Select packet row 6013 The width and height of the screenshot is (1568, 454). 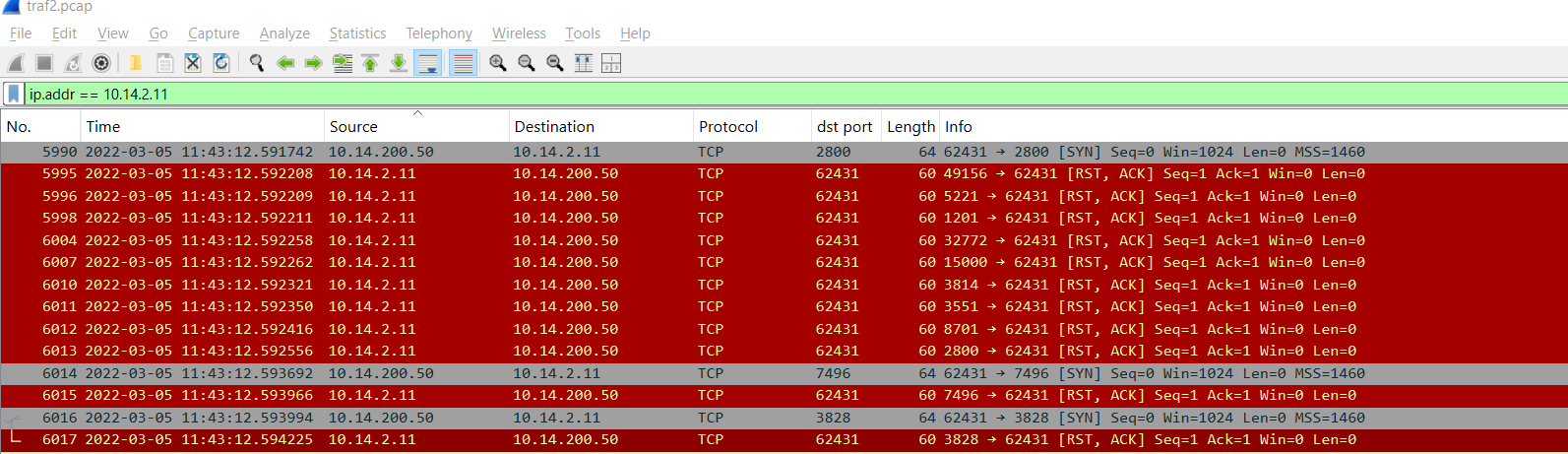pyautogui.click(x=784, y=351)
